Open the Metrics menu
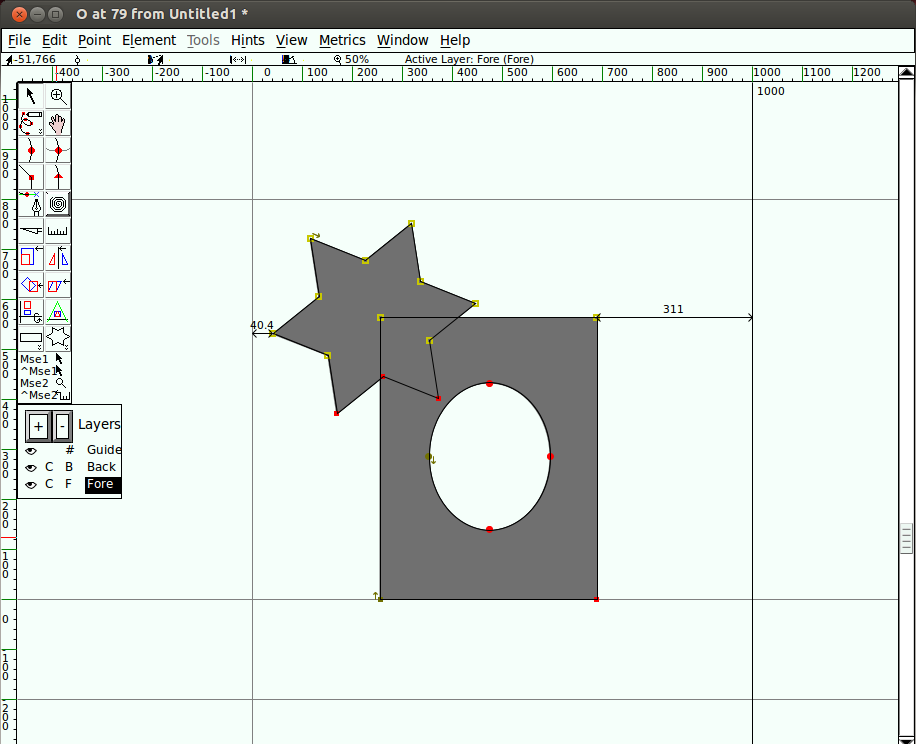The width and height of the screenshot is (916, 744). (342, 40)
